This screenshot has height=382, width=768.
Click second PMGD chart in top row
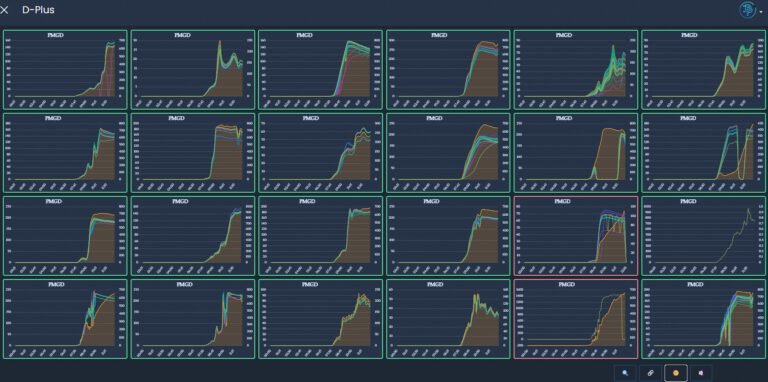(x=193, y=70)
